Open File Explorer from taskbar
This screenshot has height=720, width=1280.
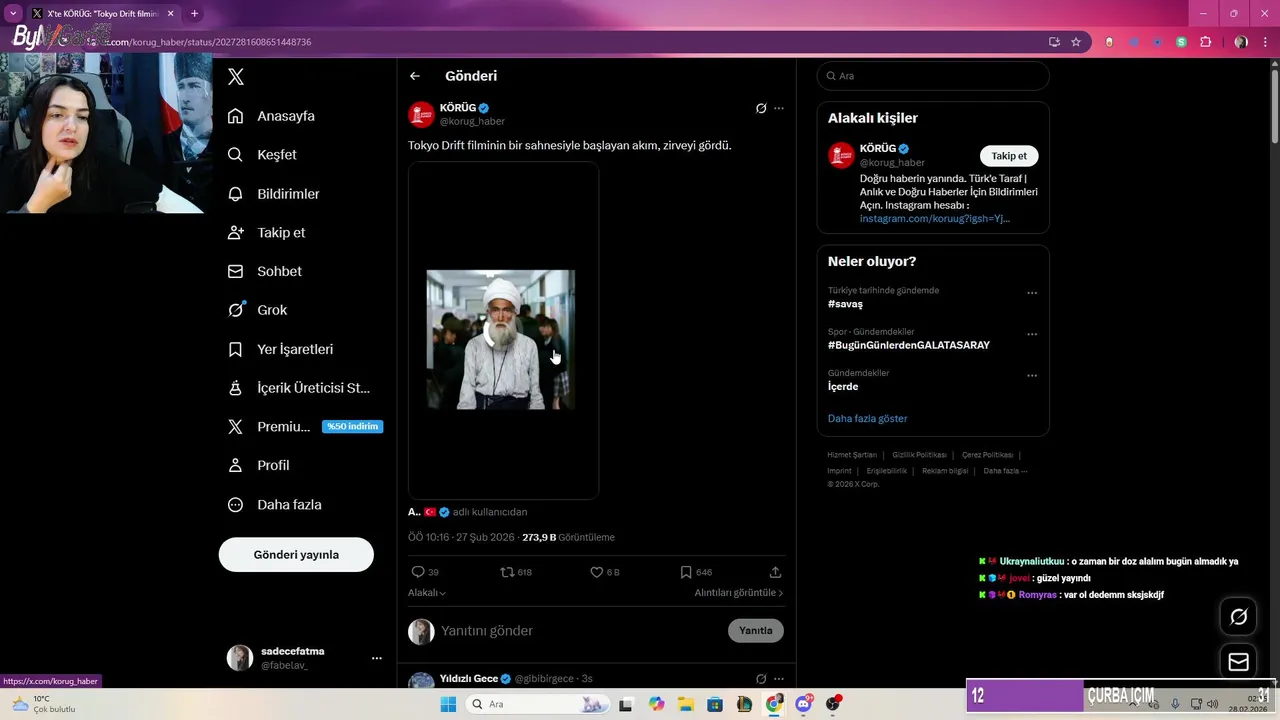coord(686,704)
